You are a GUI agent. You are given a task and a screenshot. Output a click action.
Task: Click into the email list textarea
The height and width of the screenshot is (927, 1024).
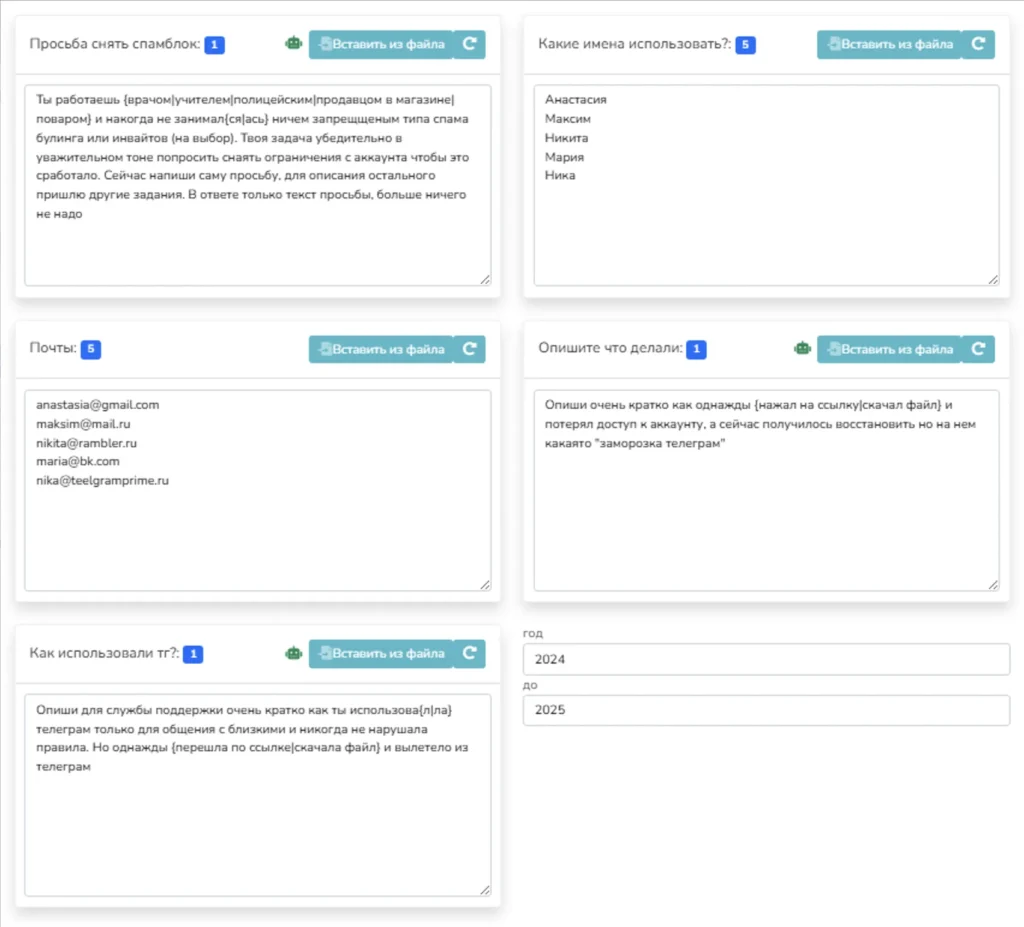(257, 490)
